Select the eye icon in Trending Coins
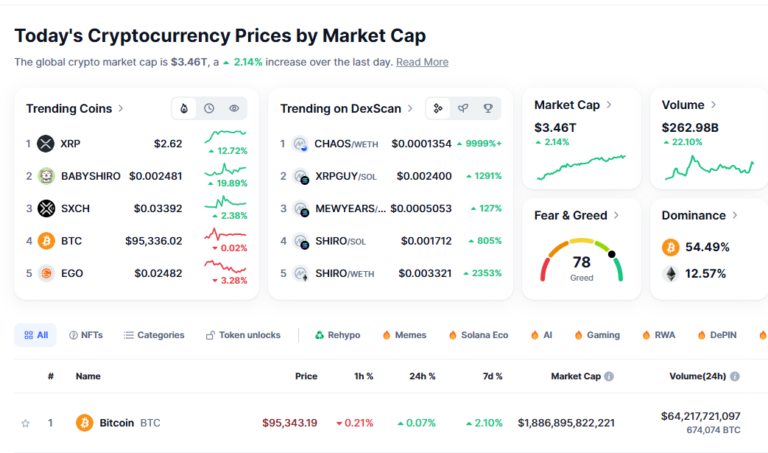Image resolution: width=768 pixels, height=453 pixels. tap(234, 108)
